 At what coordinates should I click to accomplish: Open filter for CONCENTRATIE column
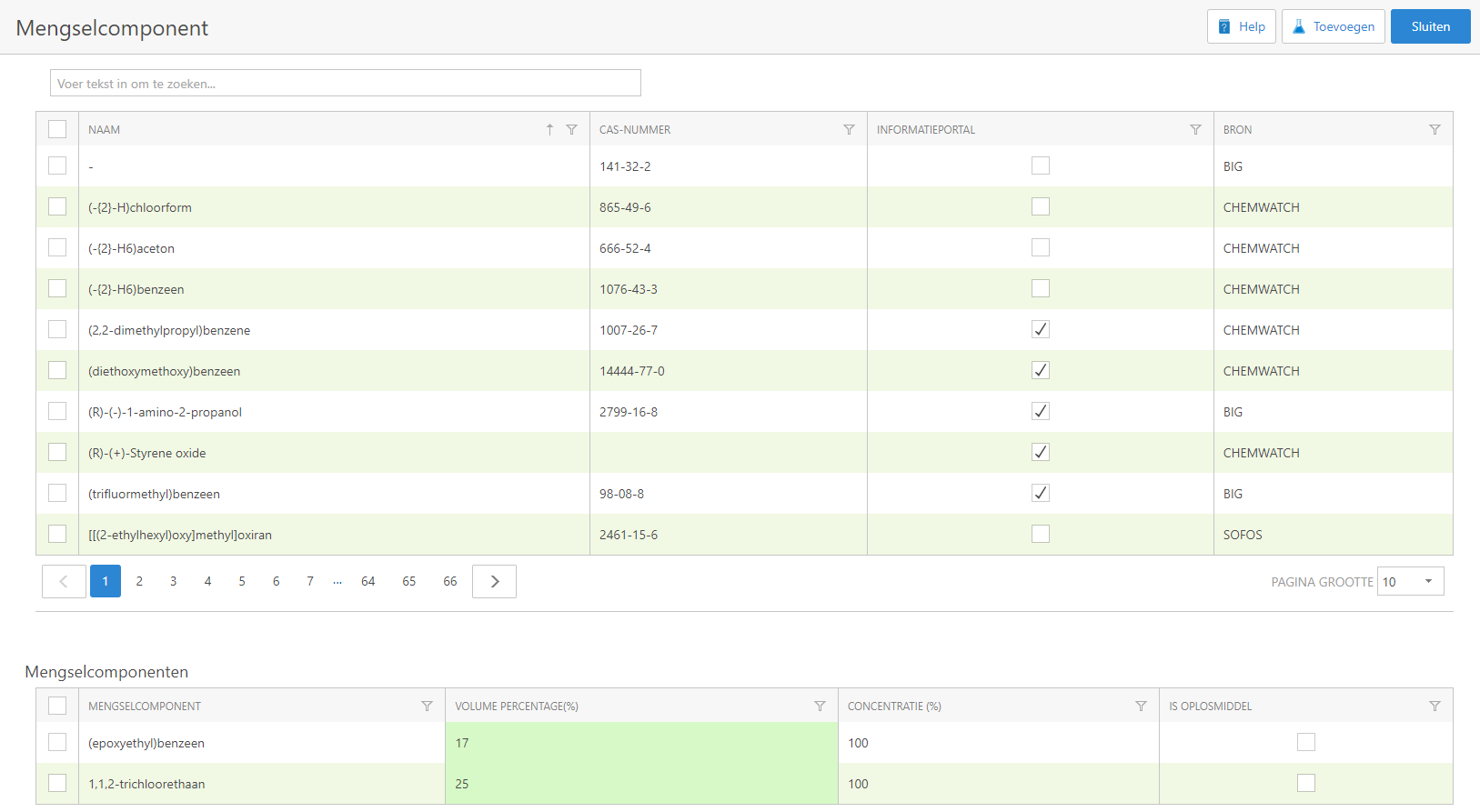click(x=1141, y=707)
